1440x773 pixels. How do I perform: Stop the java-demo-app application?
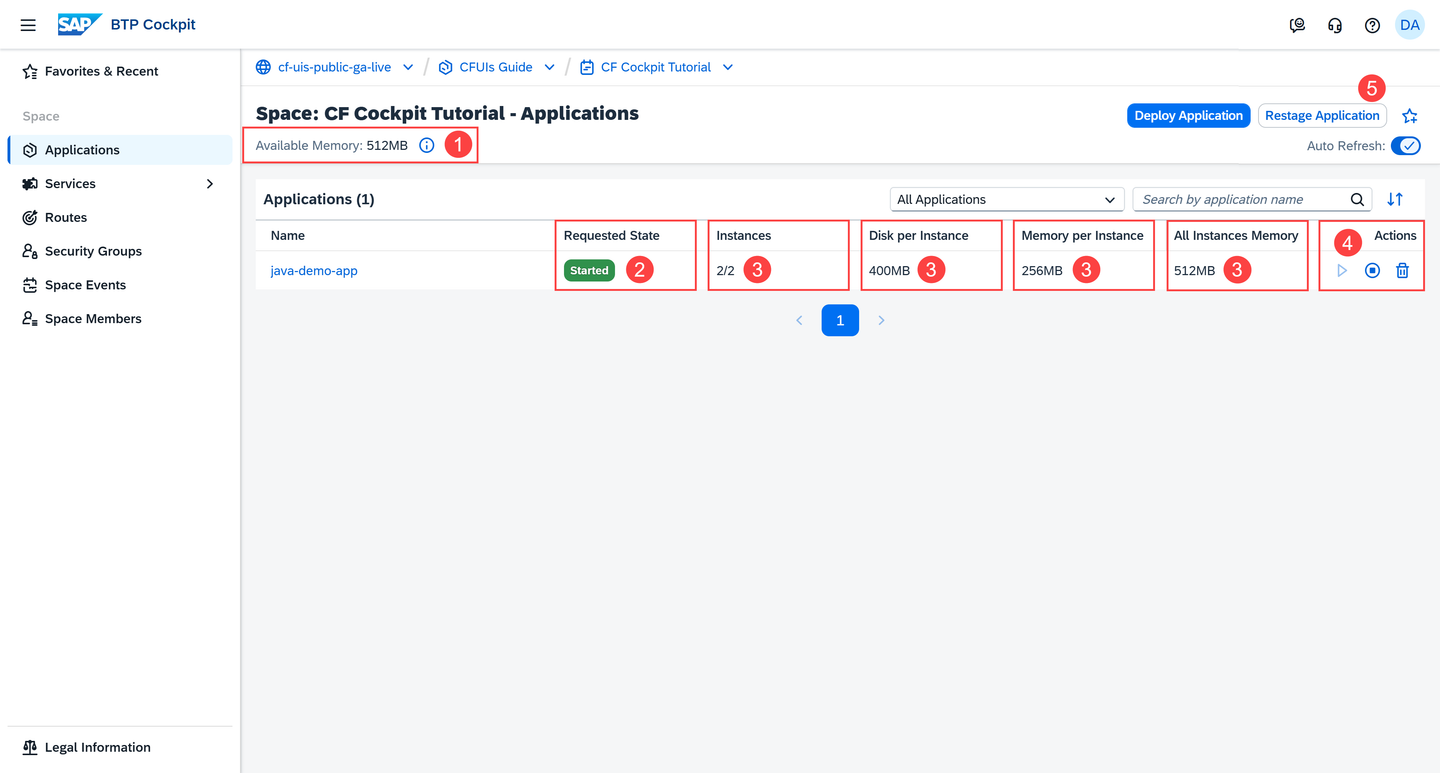point(1372,270)
